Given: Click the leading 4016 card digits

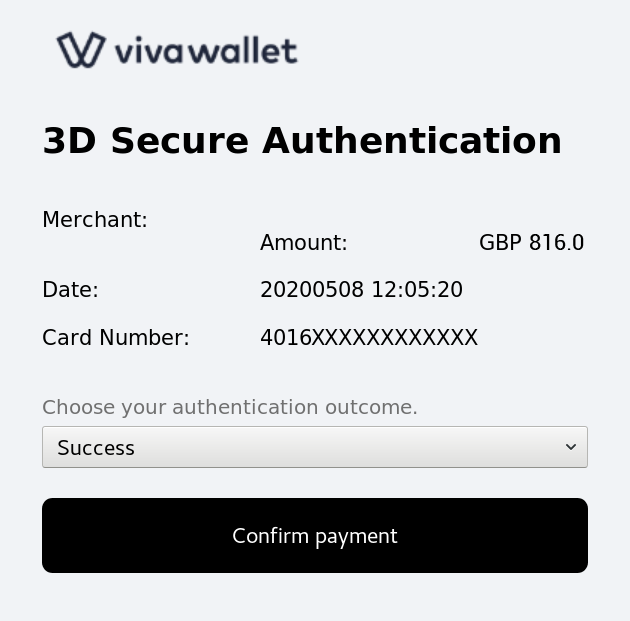Looking at the screenshot, I should (x=286, y=338).
